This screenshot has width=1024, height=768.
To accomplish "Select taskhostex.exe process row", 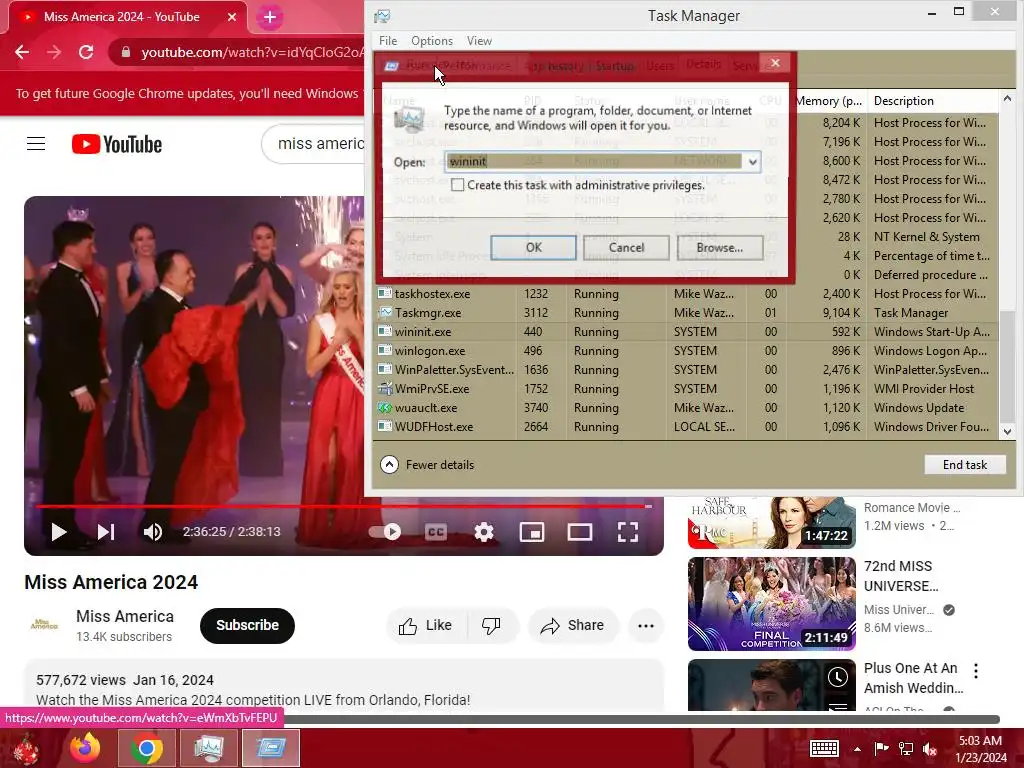I will click(686, 294).
